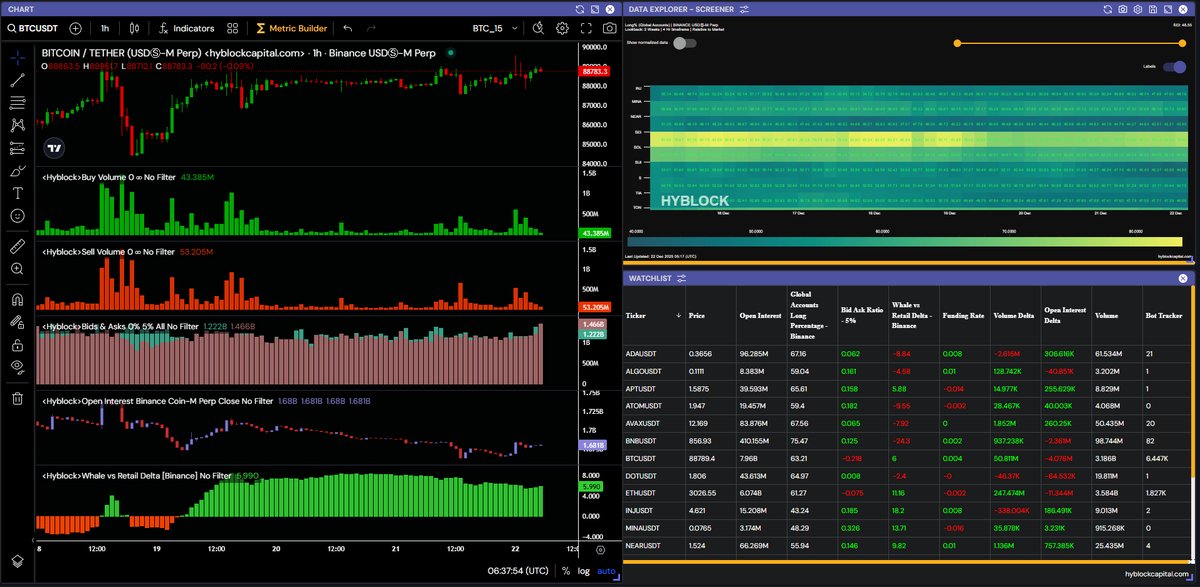Select the ruler measure tool
This screenshot has width=1200, height=587.
tap(17, 246)
